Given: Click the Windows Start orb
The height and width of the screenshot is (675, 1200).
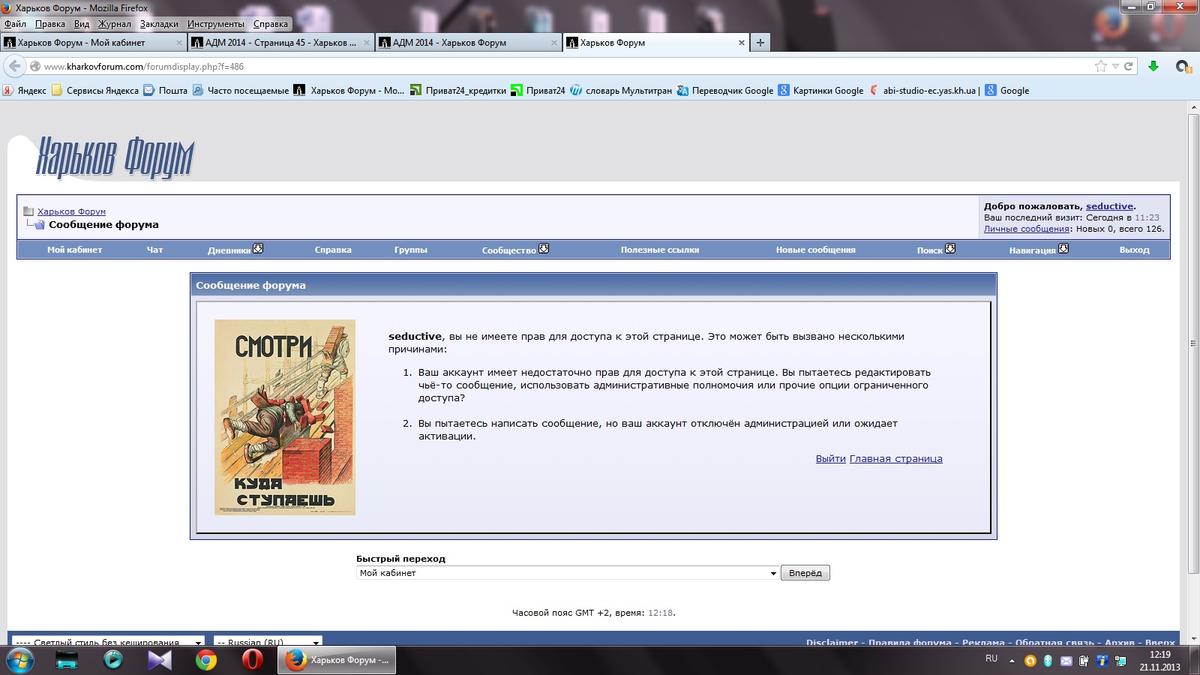Looking at the screenshot, I should click(x=19, y=660).
